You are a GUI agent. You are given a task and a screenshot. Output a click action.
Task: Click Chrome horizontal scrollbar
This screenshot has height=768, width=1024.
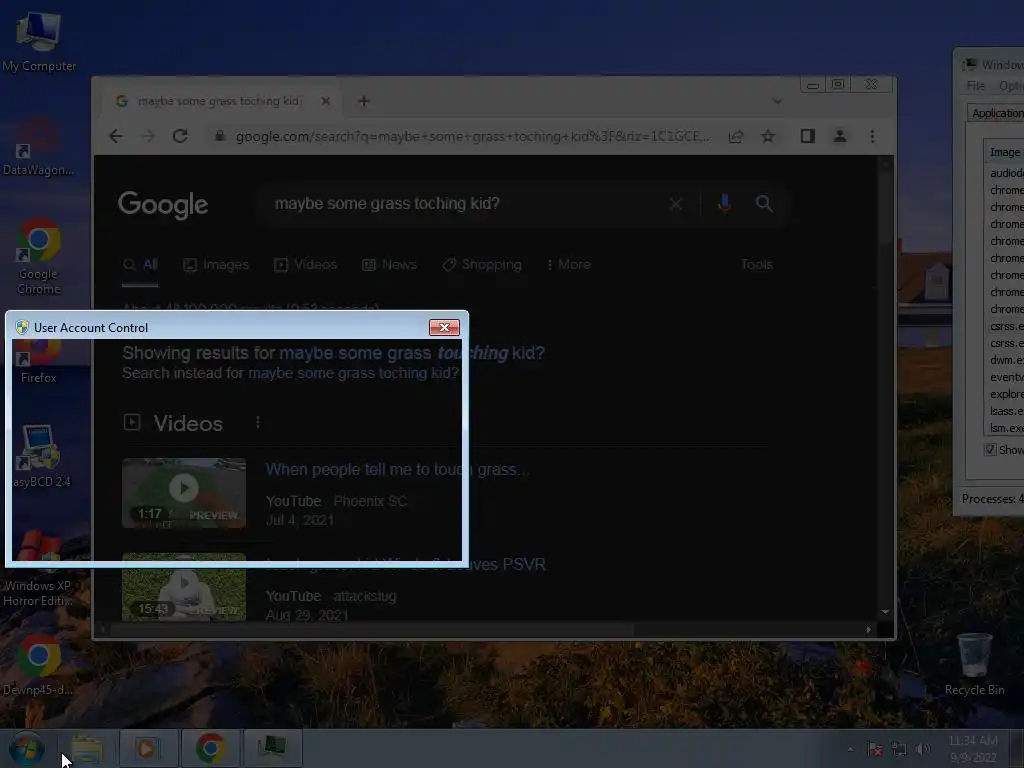(x=372, y=630)
